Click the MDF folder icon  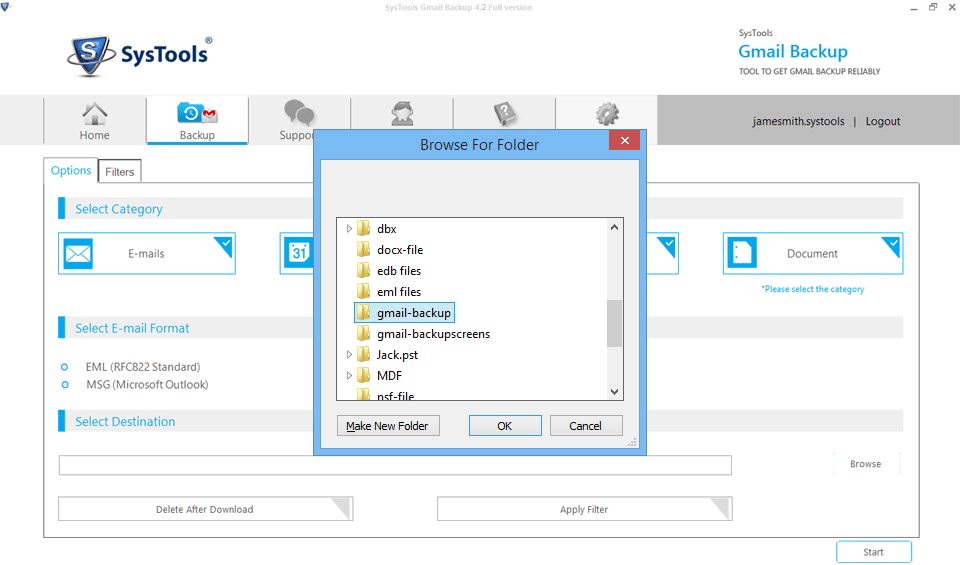tap(364, 376)
